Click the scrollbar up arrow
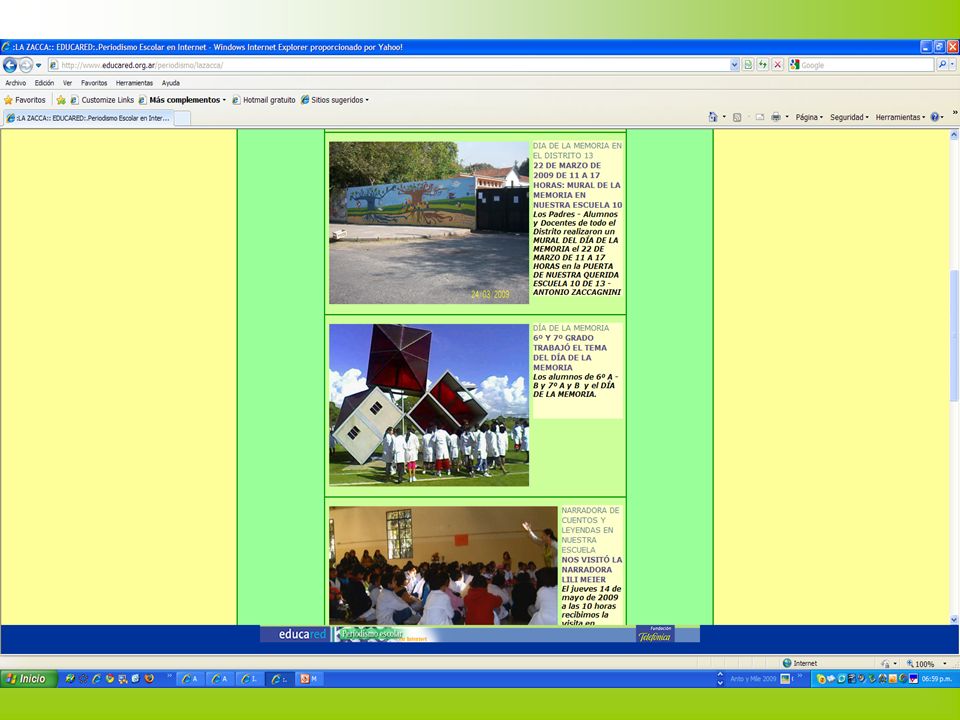This screenshot has height=720, width=960. coord(954,135)
